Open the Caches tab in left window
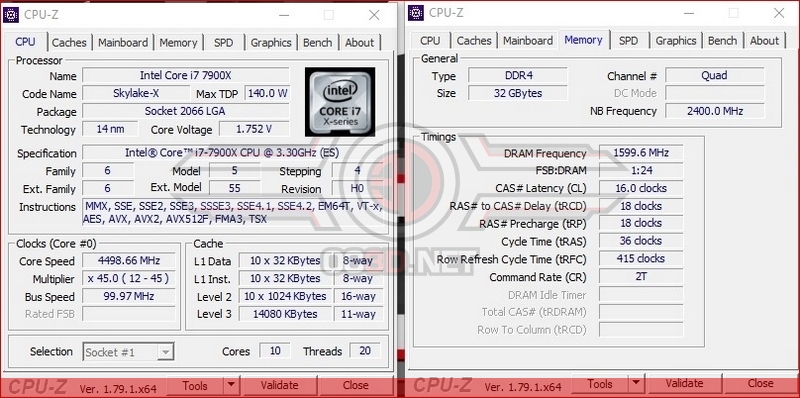This screenshot has height=398, width=800. pyautogui.click(x=69, y=42)
